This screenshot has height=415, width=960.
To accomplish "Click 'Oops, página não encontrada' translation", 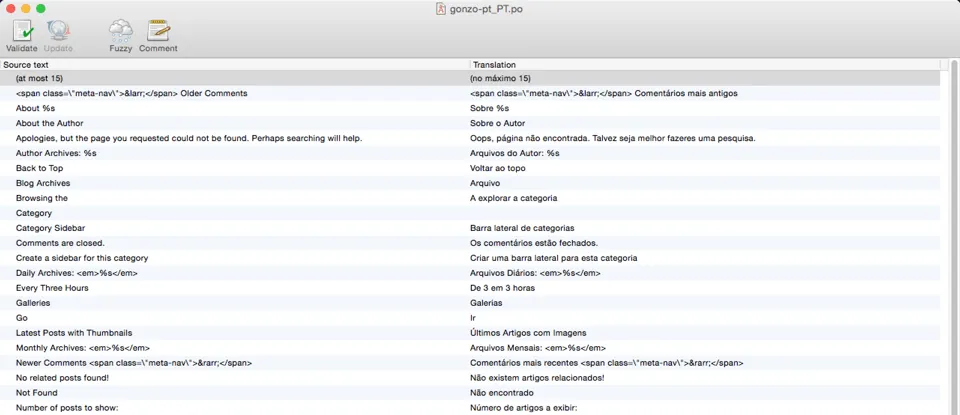I will tap(612, 138).
